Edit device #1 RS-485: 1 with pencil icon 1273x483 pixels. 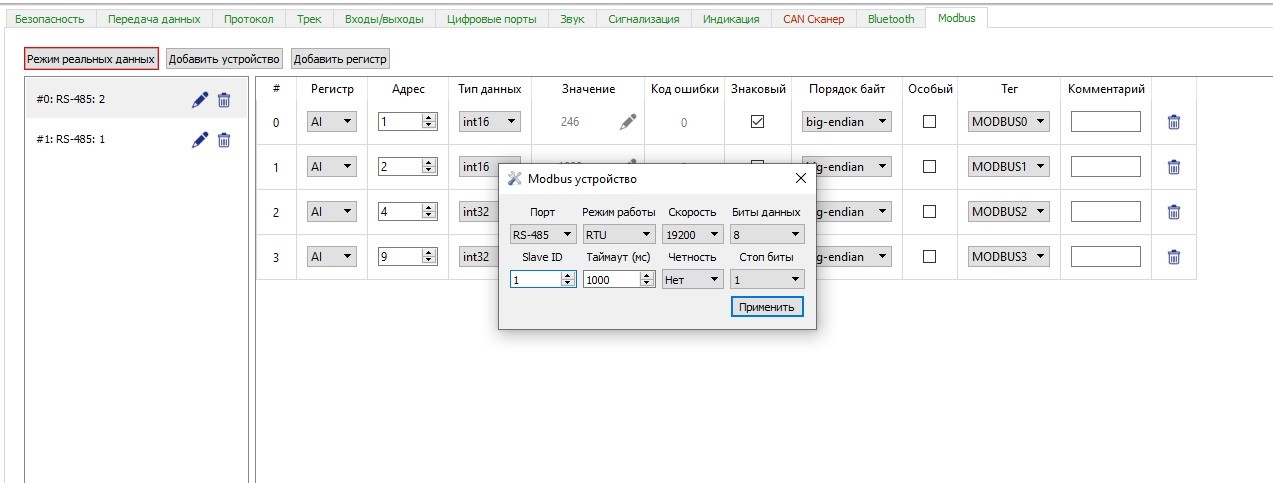tap(200, 140)
